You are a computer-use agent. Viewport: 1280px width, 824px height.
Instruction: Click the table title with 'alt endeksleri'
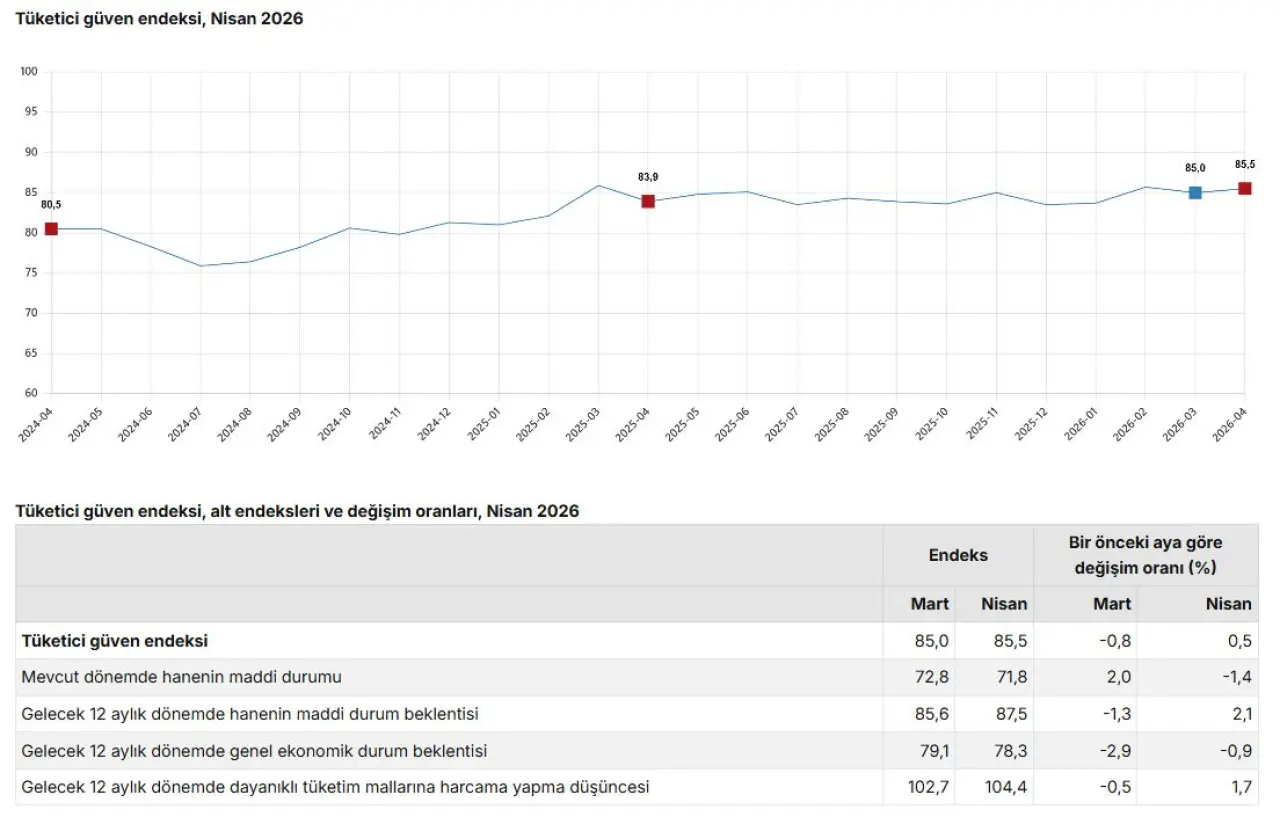click(x=297, y=511)
